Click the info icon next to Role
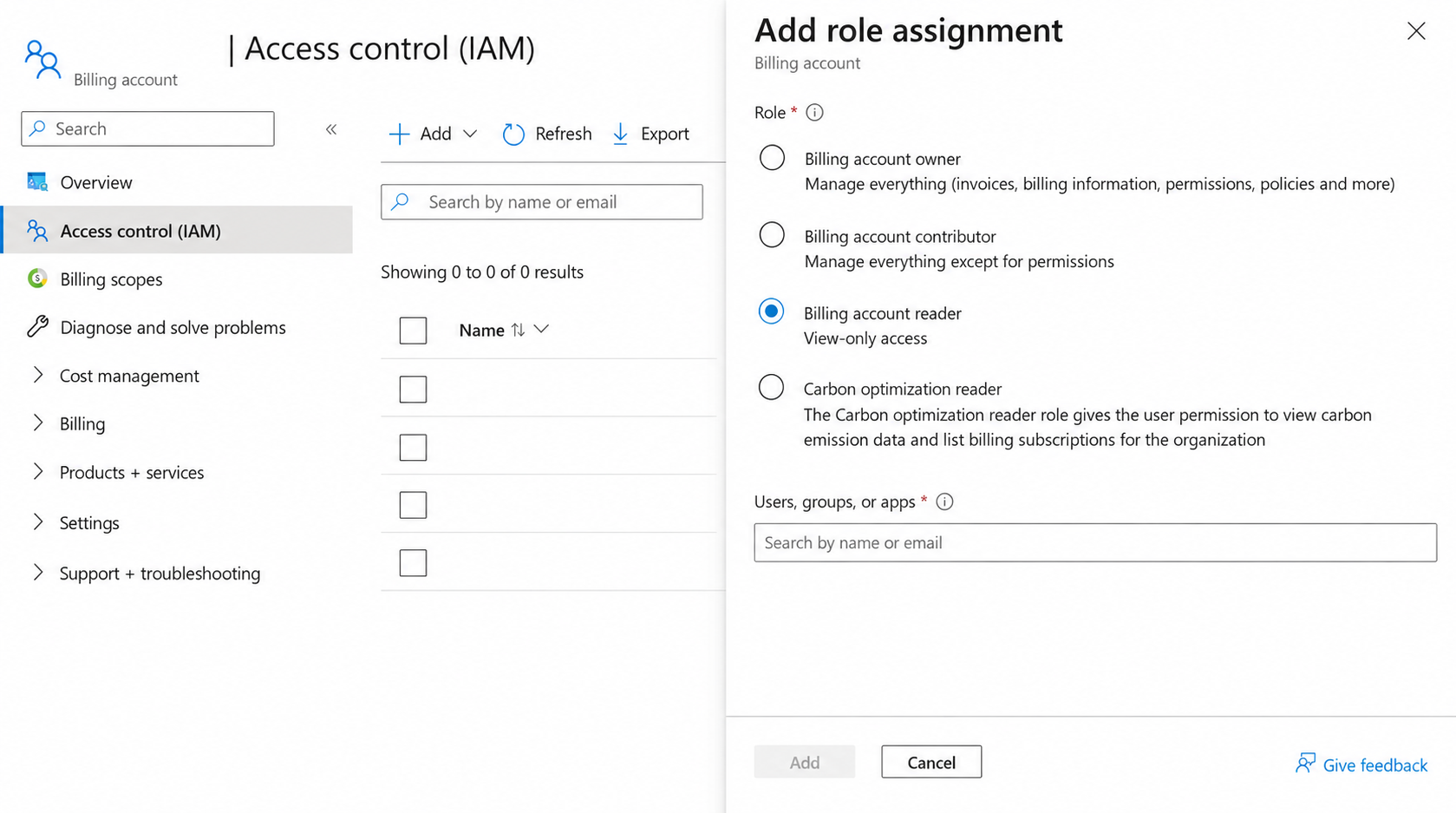 [x=814, y=112]
